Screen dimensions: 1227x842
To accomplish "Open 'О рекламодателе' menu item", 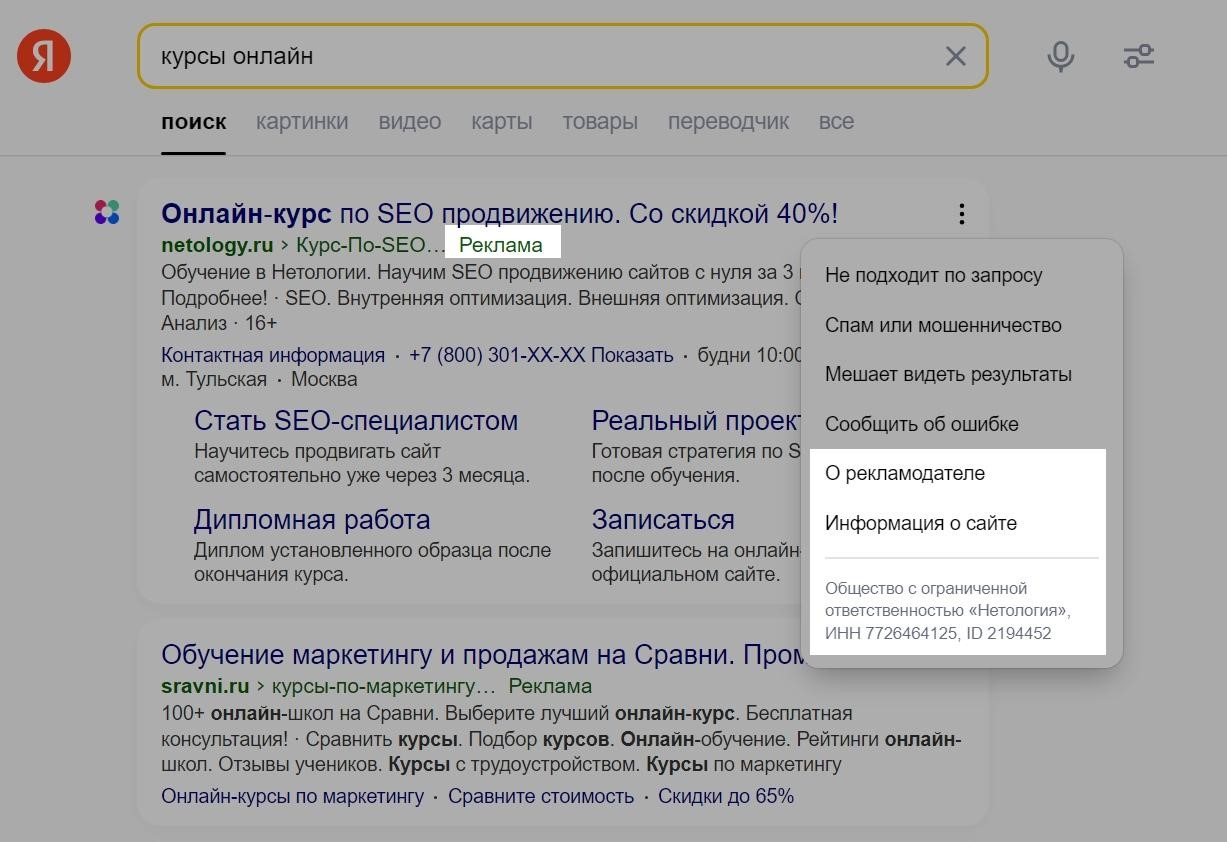I will (905, 473).
